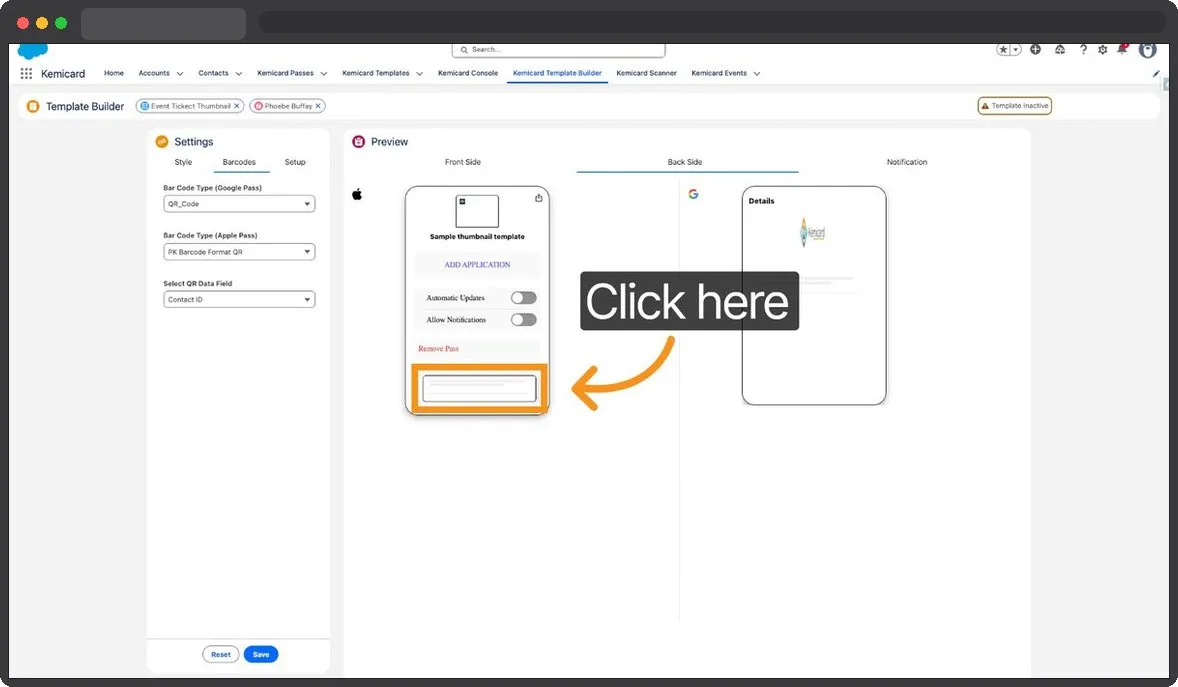Open the Trailhead guidance icon
The width and height of the screenshot is (1178, 687).
pos(1059,50)
